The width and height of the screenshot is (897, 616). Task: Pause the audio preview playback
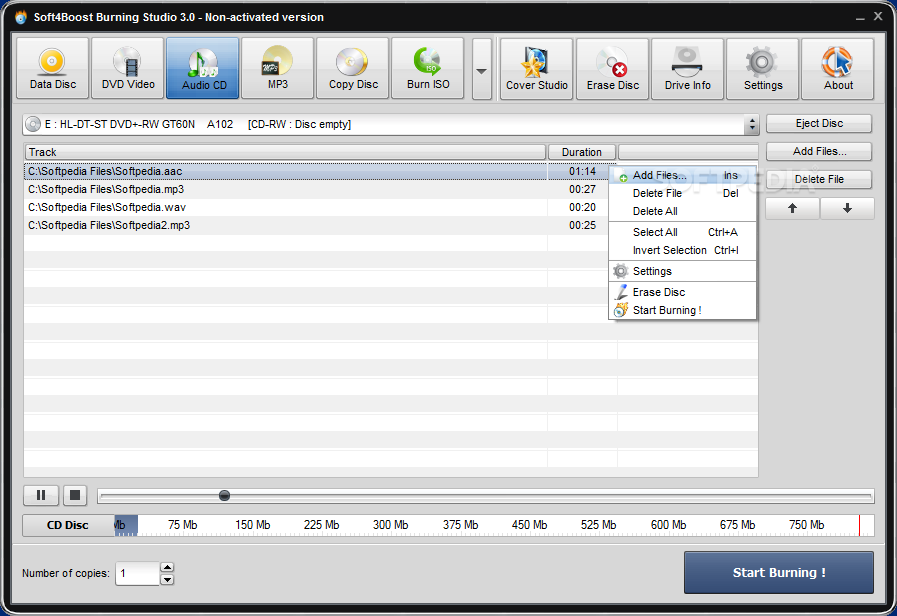coord(41,495)
